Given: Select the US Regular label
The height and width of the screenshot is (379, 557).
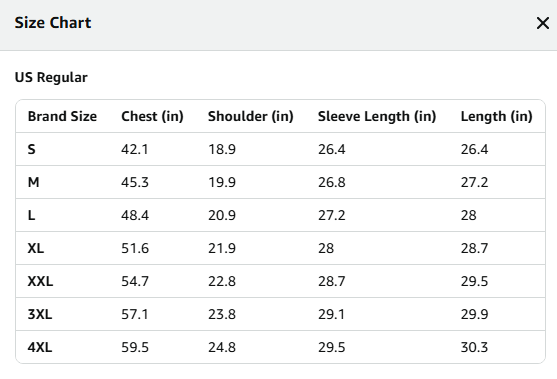Looking at the screenshot, I should click(x=51, y=77).
